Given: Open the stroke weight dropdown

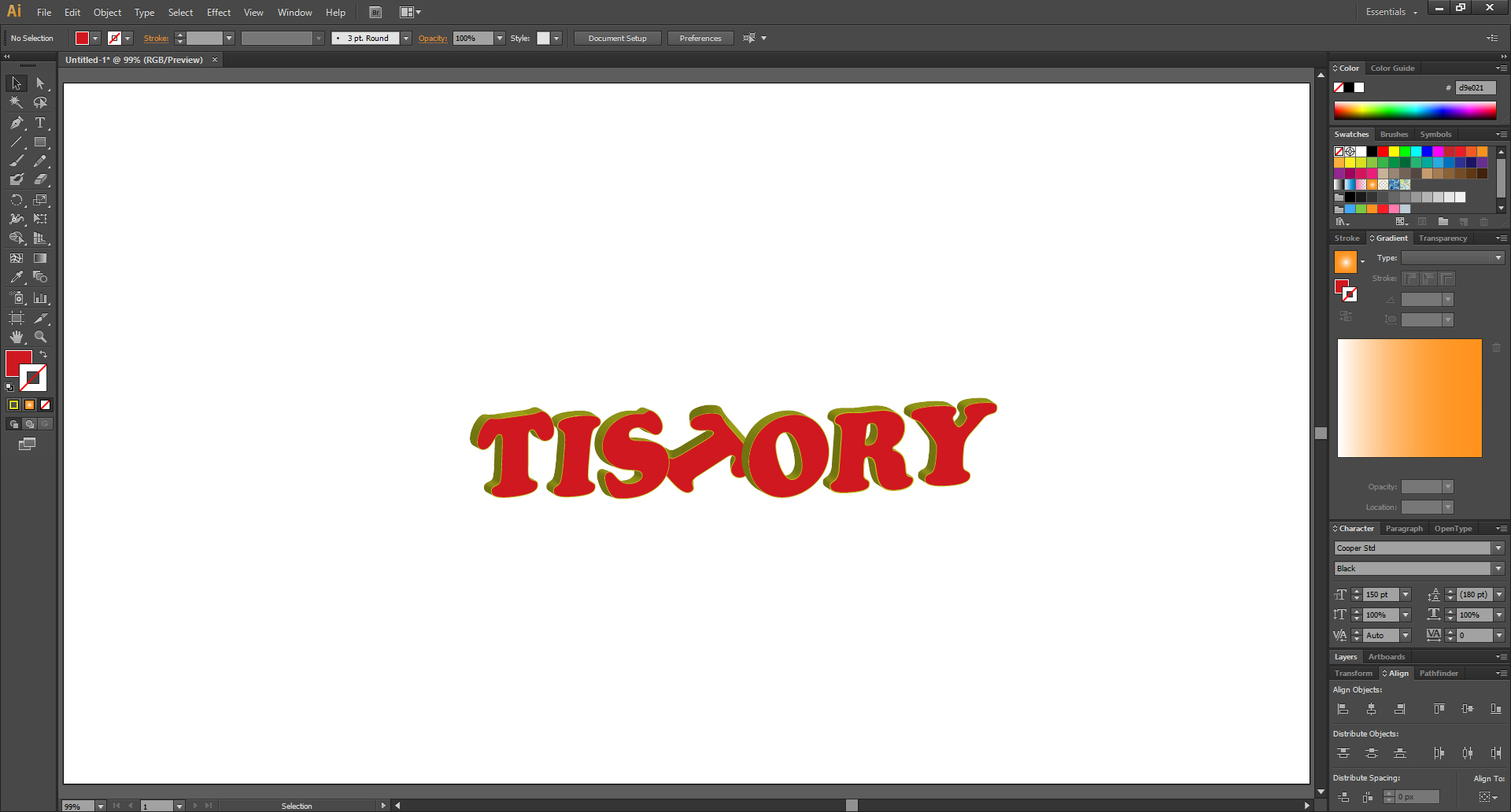Looking at the screenshot, I should [x=229, y=39].
